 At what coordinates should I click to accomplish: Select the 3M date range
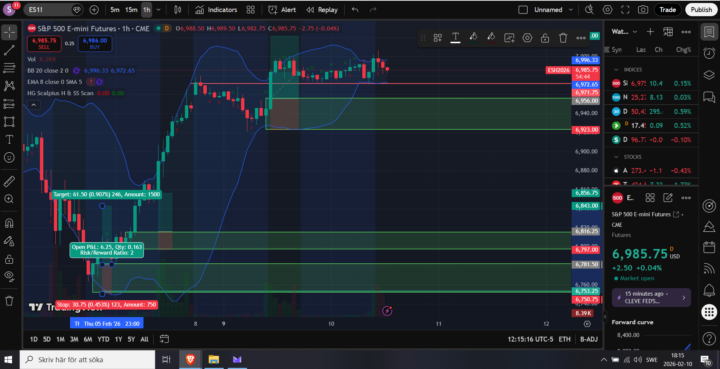(x=74, y=339)
